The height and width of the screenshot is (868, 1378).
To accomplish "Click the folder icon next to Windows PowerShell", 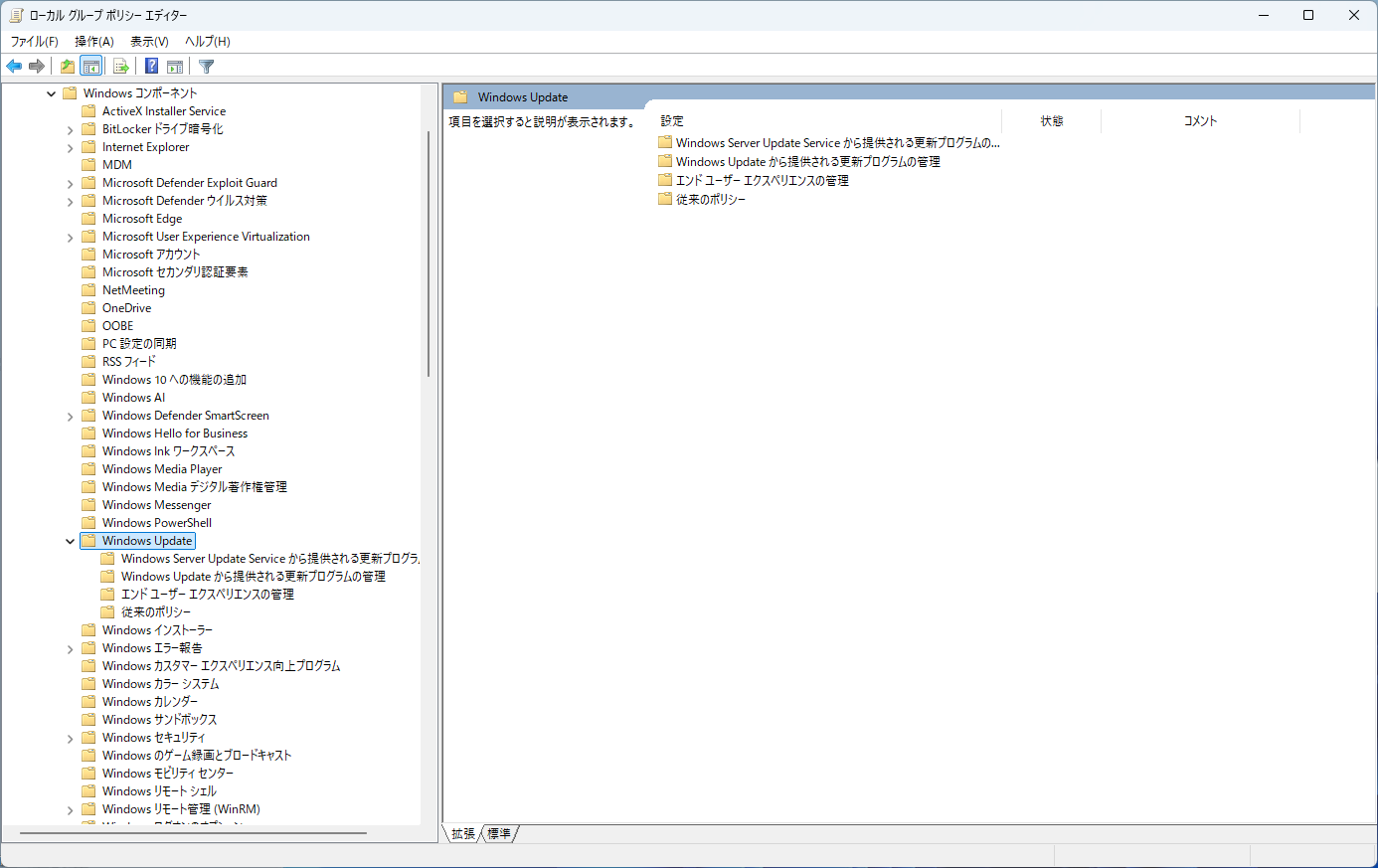I will (x=88, y=523).
